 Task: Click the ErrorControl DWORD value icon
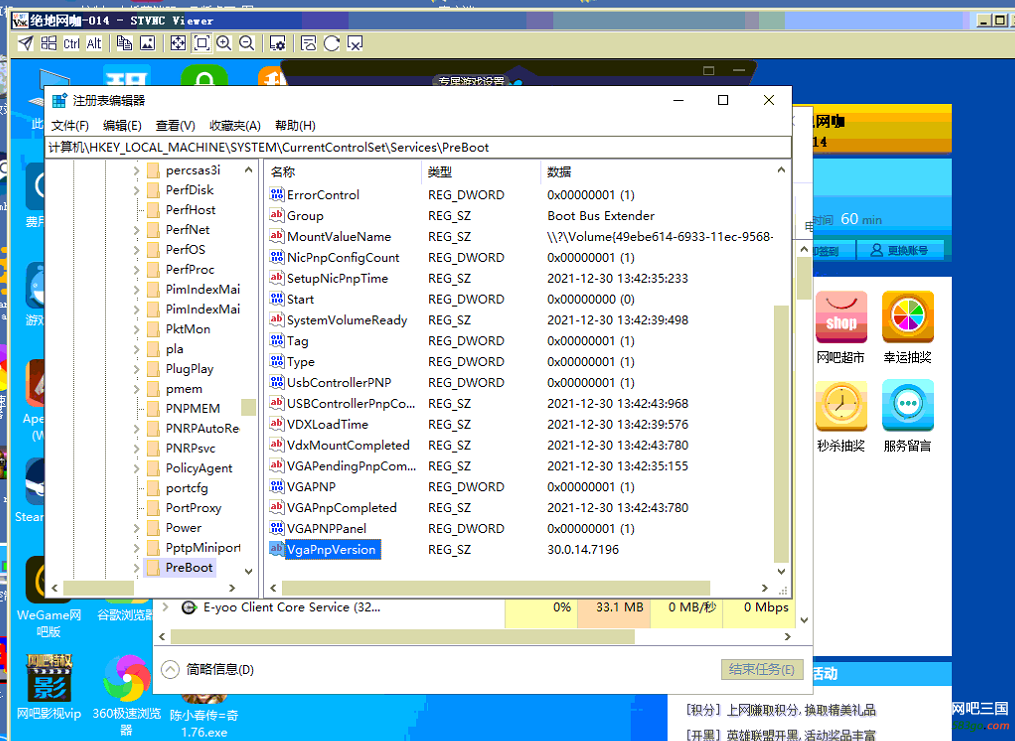(x=276, y=194)
